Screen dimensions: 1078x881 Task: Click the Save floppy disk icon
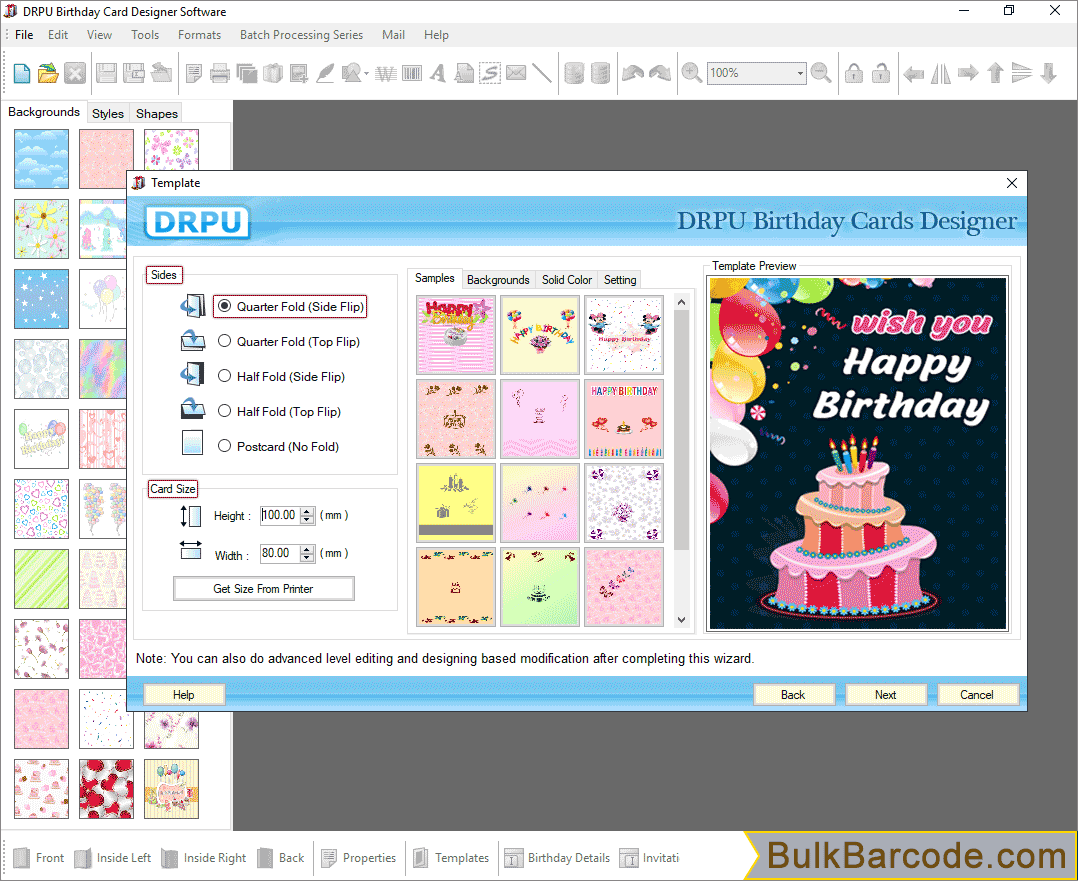106,73
